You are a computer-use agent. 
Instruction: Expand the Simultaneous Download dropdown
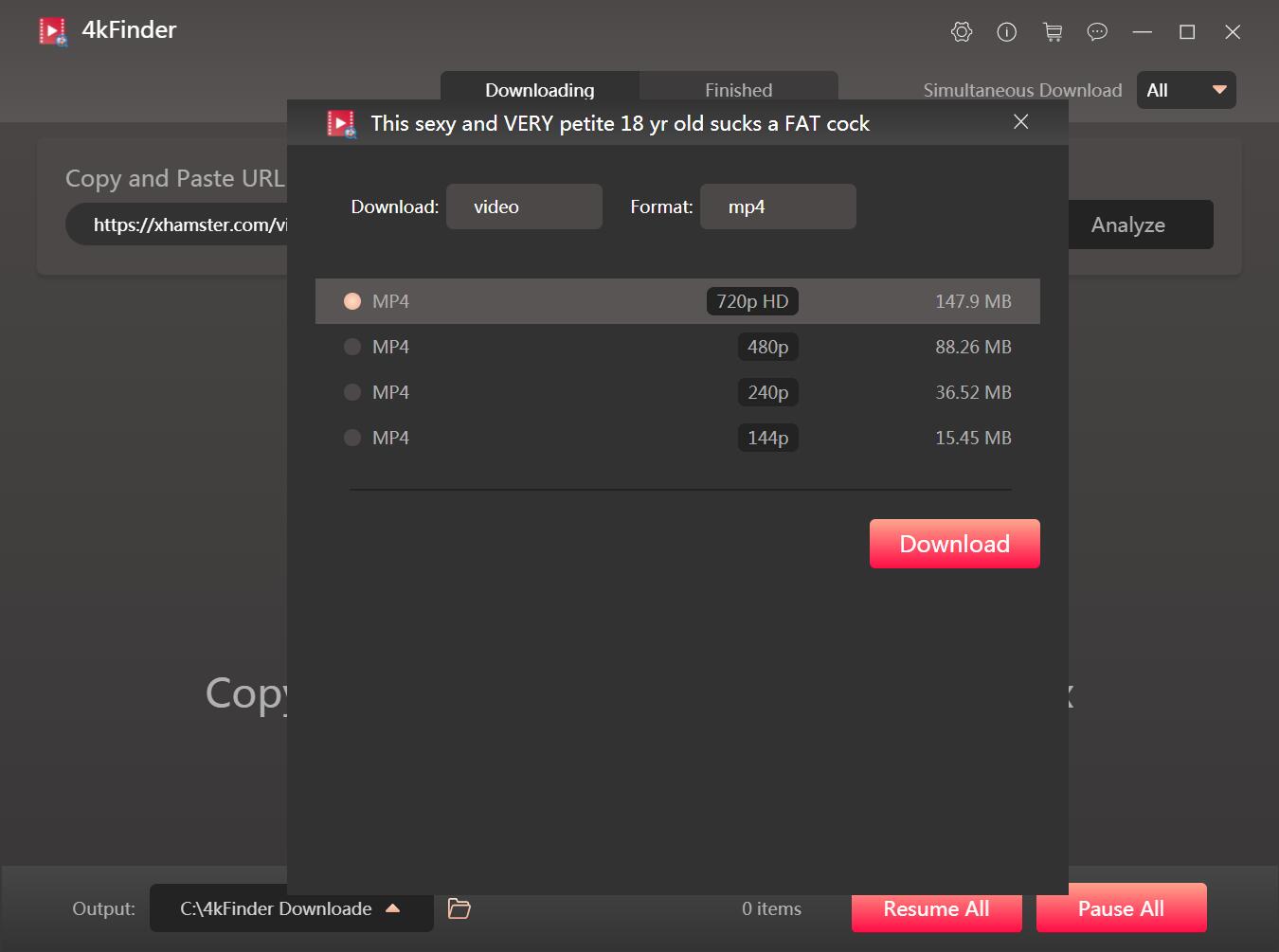(x=1185, y=90)
